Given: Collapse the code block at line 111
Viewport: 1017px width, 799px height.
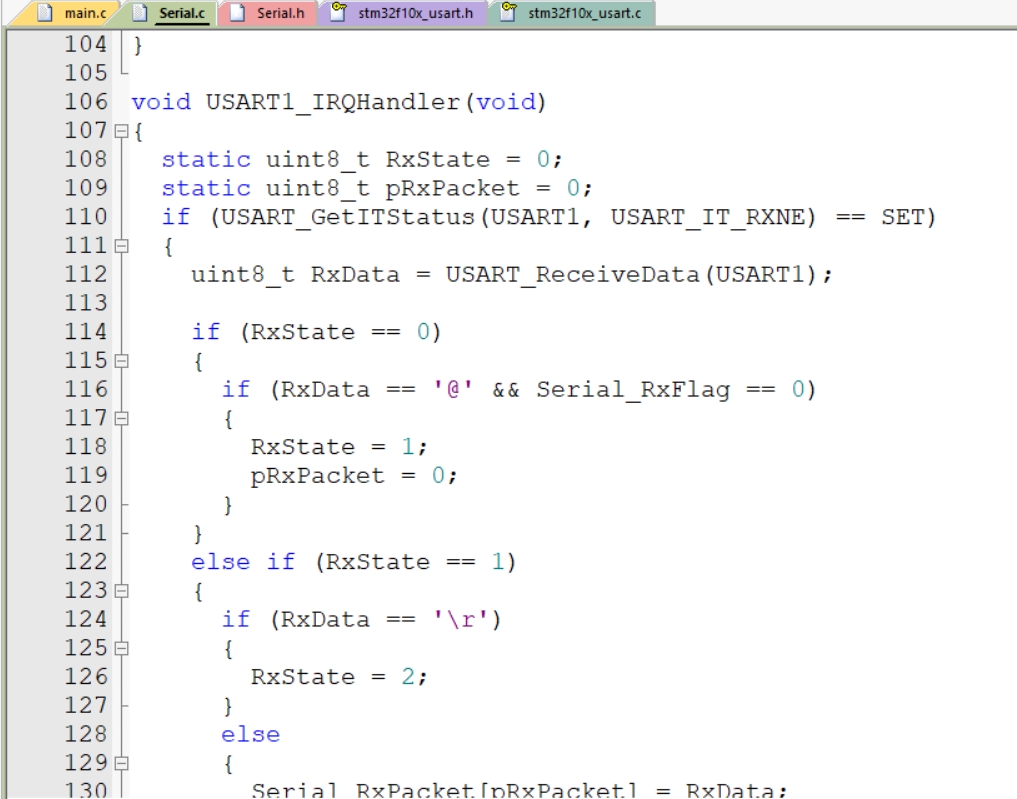Looking at the screenshot, I should [121, 246].
